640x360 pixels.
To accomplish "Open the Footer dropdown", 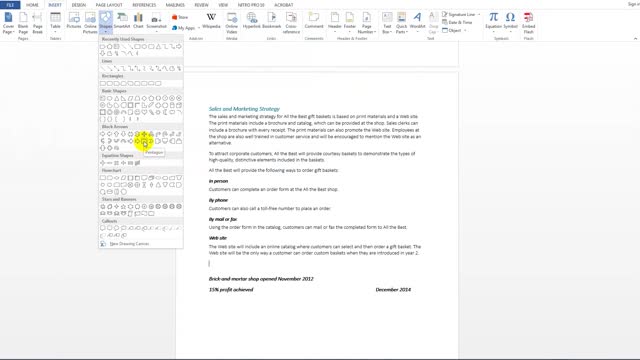I will pyautogui.click(x=350, y=23).
